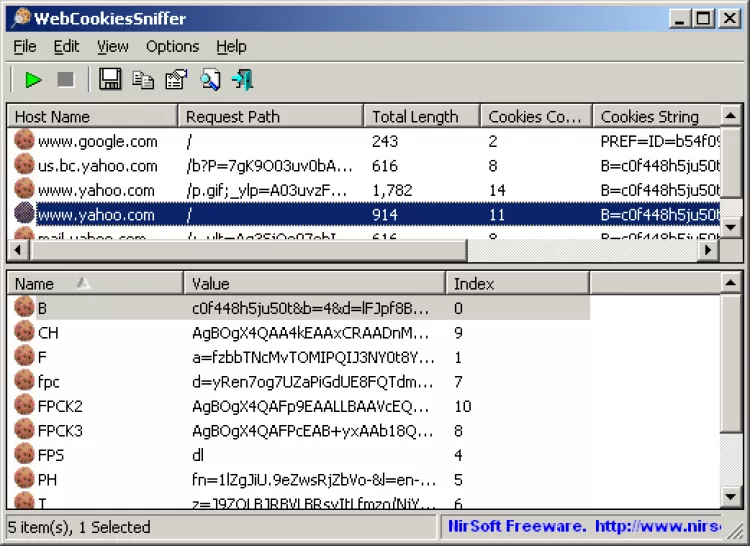Click value starting fn=1lZgJiU of PH cookie

pyautogui.click(x=314, y=480)
